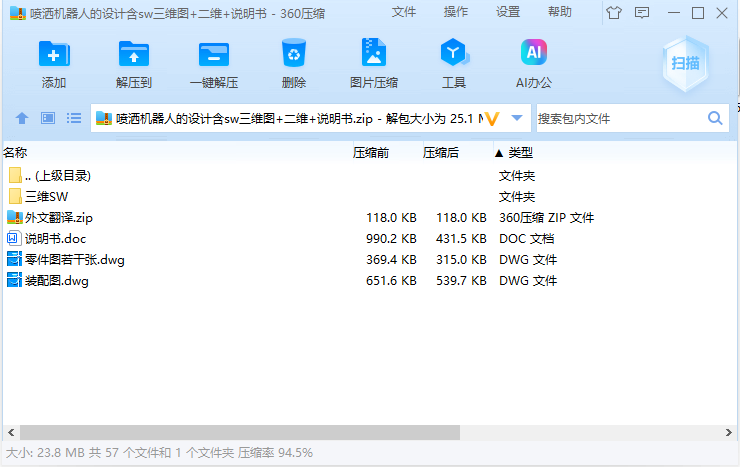The height and width of the screenshot is (467, 740).
Task: Click the right scroll arrow
Action: [728, 432]
